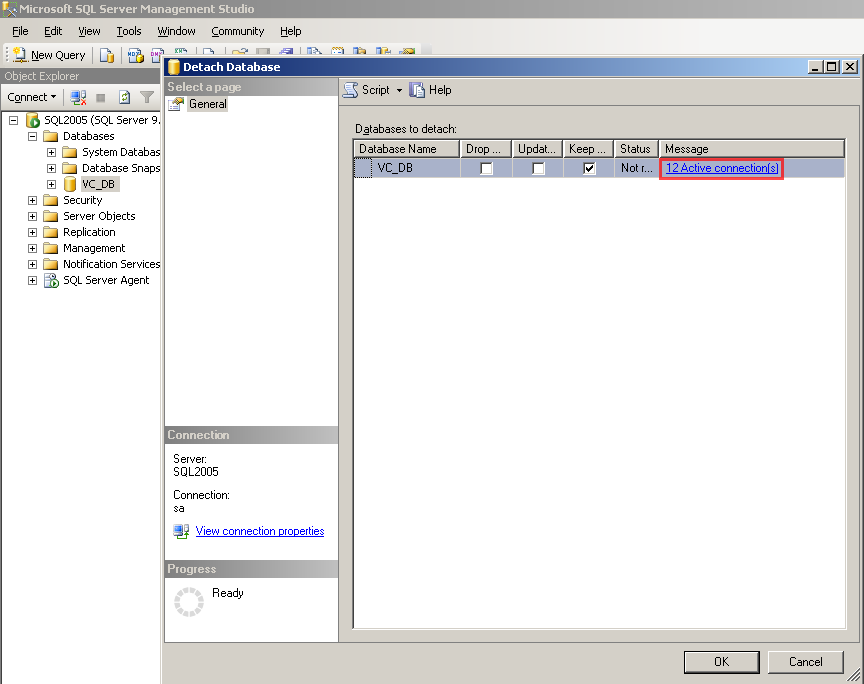This screenshot has height=684, width=864.
Task: Click the Script icon in Detach dialog
Action: 351,90
